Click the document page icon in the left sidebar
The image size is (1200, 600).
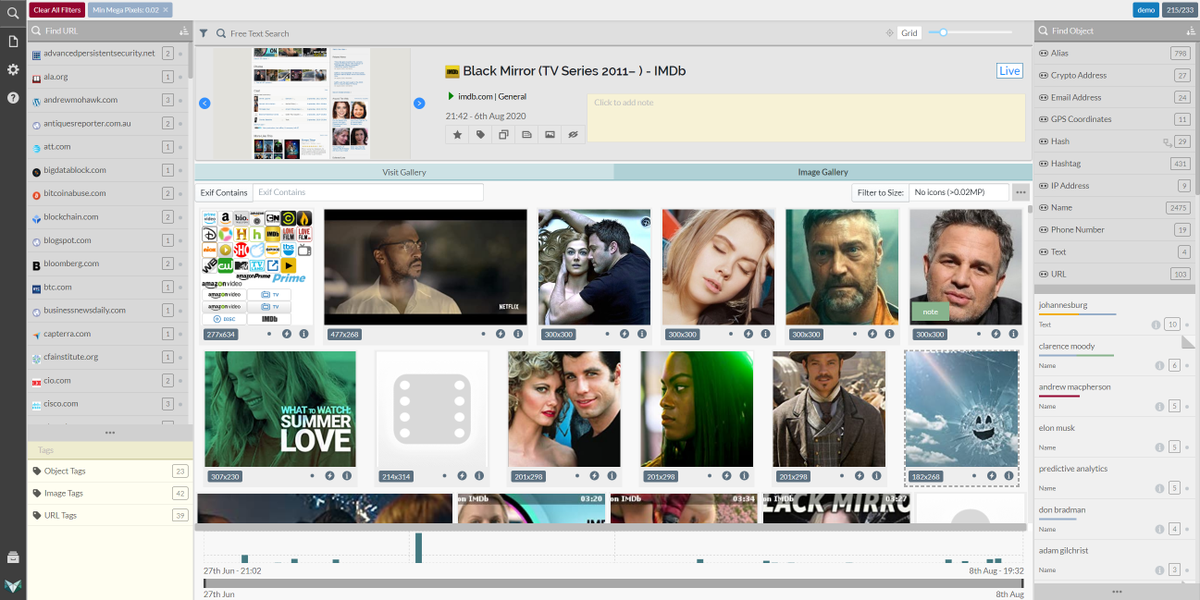coord(13,41)
